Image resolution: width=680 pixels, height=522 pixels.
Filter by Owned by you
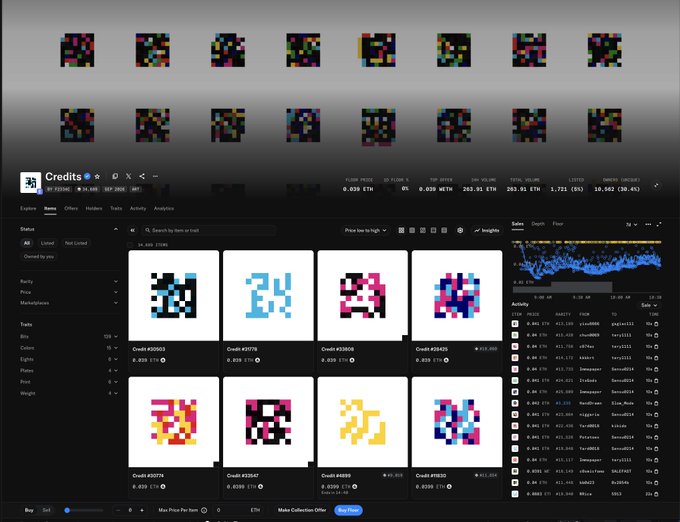[39, 257]
